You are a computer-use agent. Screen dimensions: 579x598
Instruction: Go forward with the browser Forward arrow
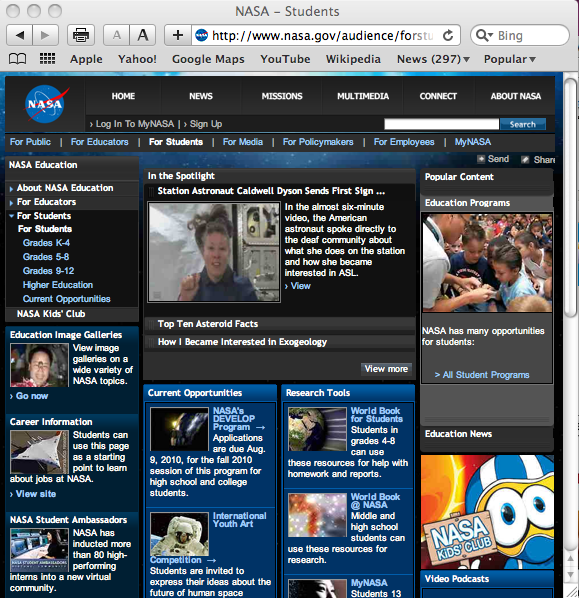point(45,35)
